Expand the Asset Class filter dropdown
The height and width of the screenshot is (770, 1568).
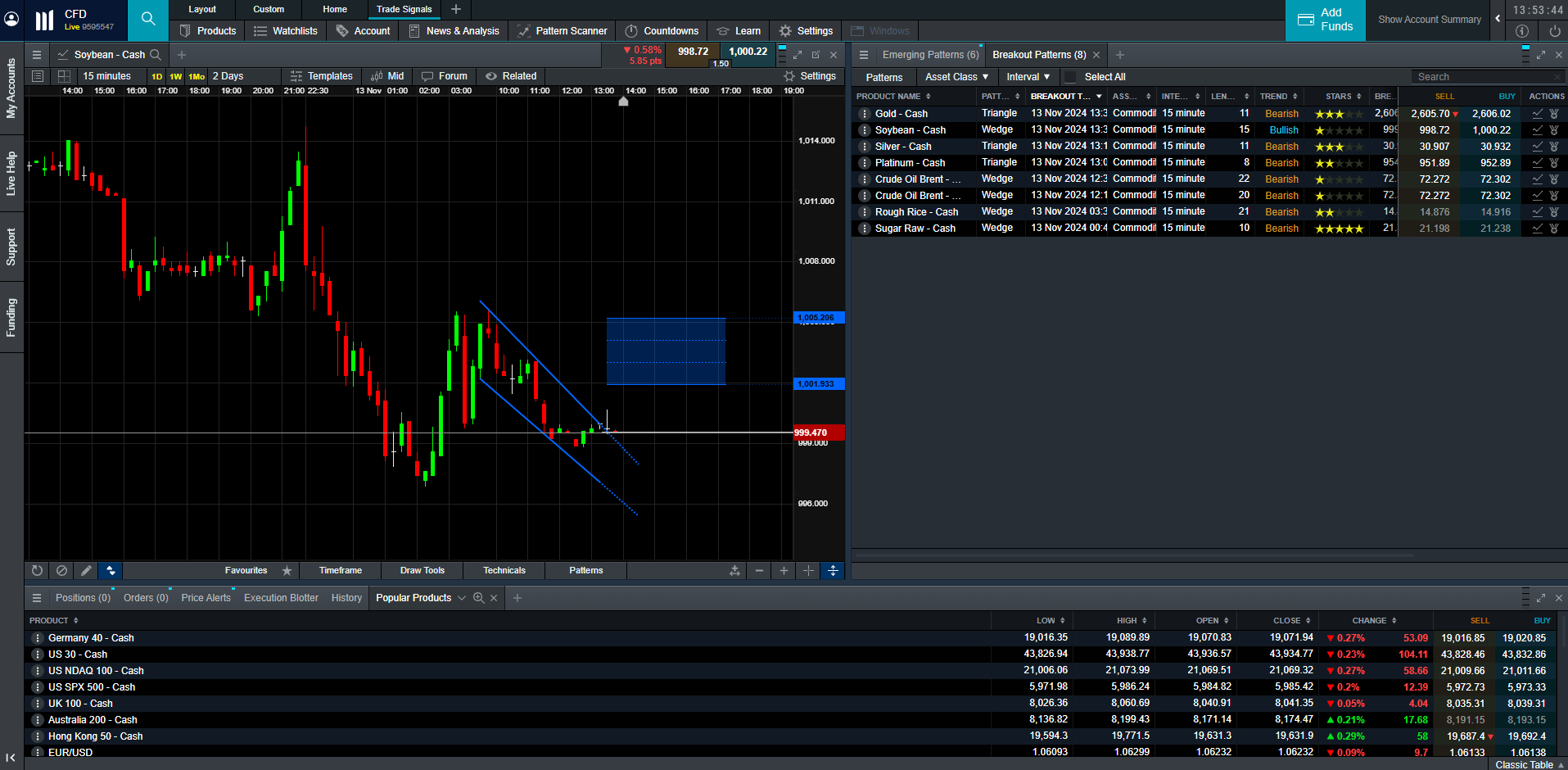click(x=956, y=77)
